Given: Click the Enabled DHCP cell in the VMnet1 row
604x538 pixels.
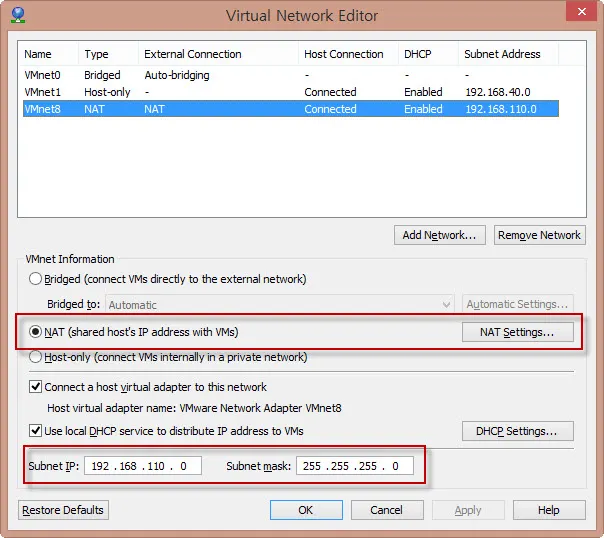Looking at the screenshot, I should [x=423, y=92].
